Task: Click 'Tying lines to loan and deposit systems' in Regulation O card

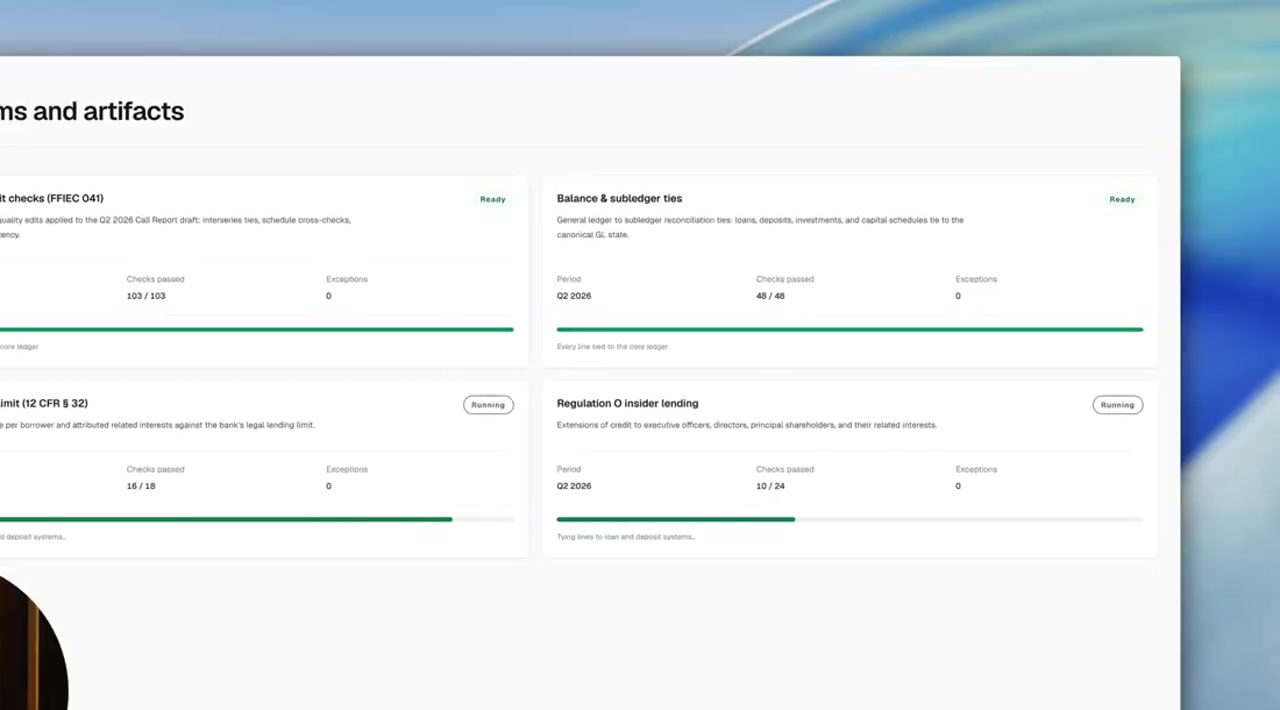Action: (x=626, y=537)
